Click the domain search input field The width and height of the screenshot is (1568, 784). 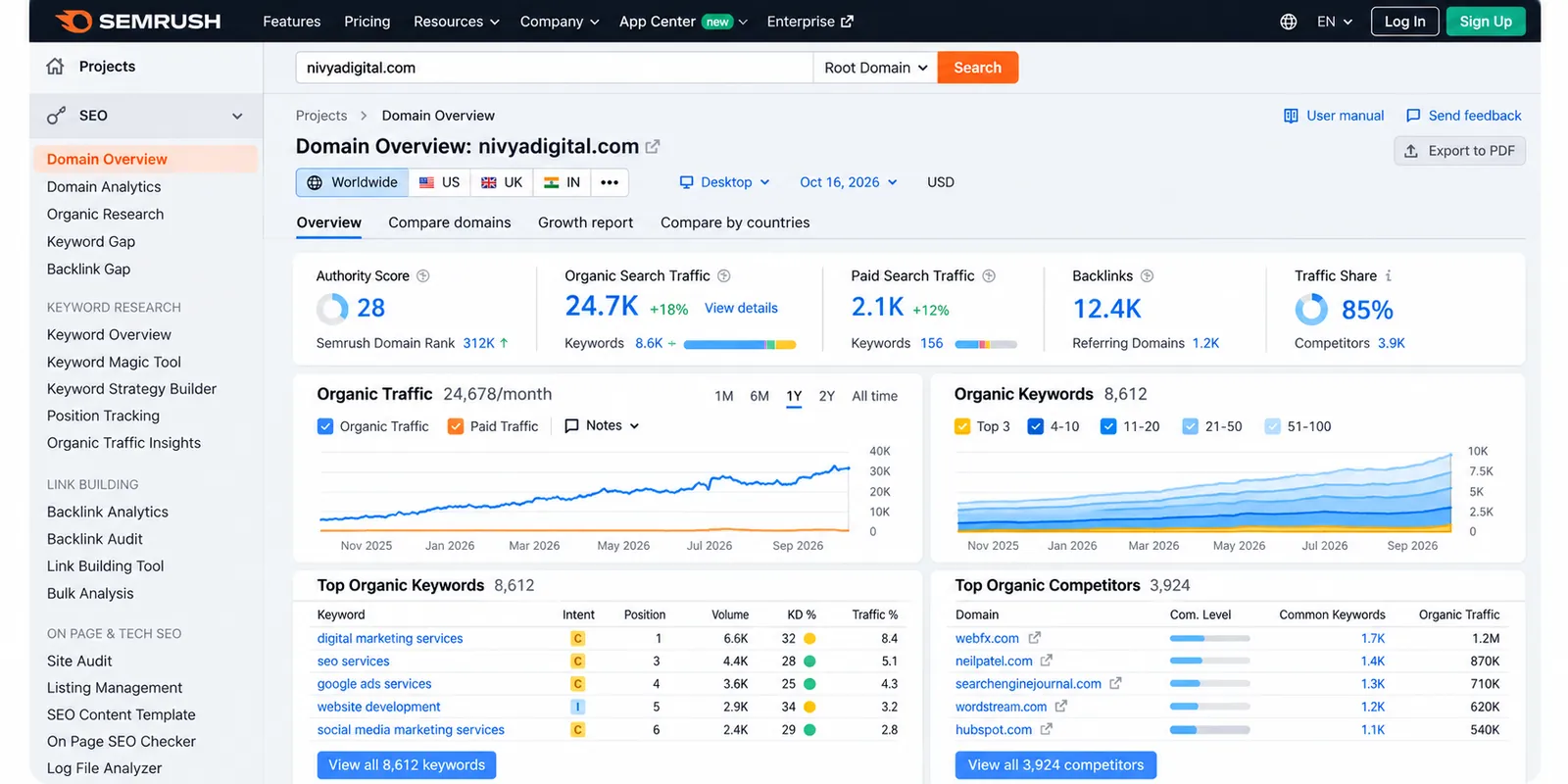click(x=555, y=68)
